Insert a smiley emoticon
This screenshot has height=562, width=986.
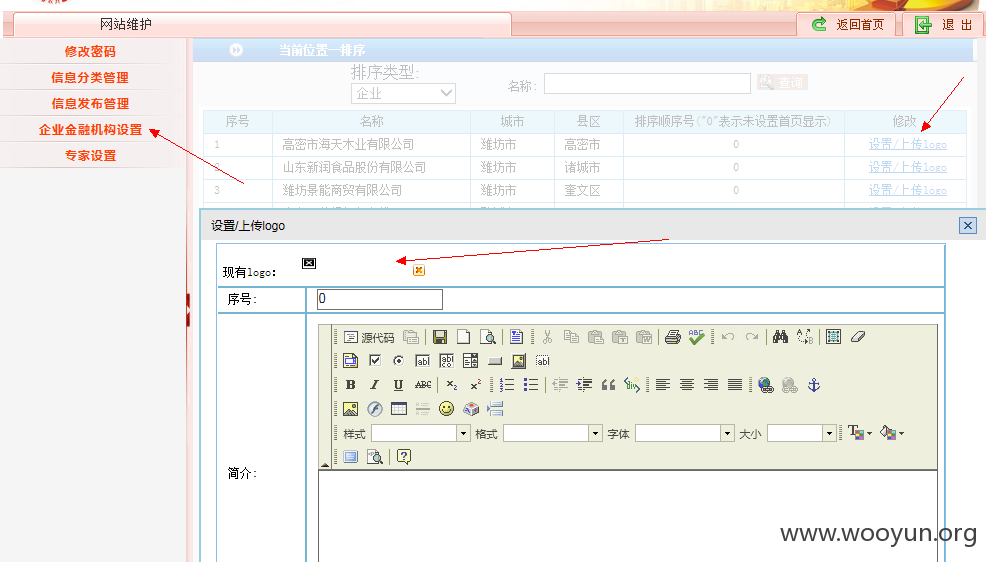(x=446, y=409)
